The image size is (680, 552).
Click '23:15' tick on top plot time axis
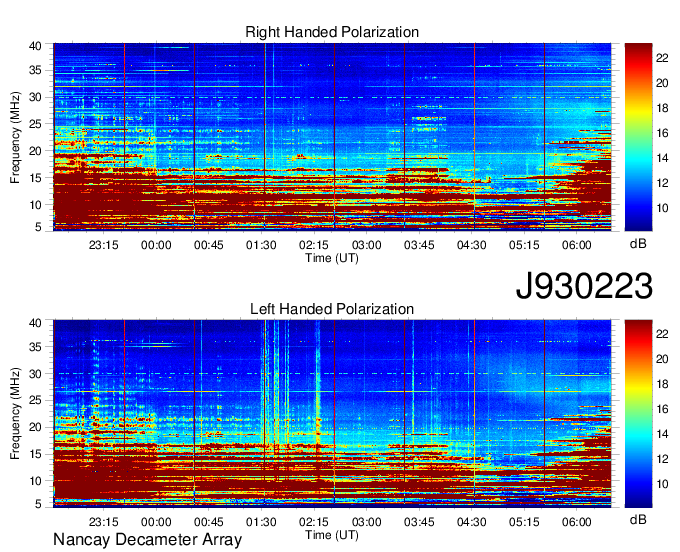pos(104,245)
